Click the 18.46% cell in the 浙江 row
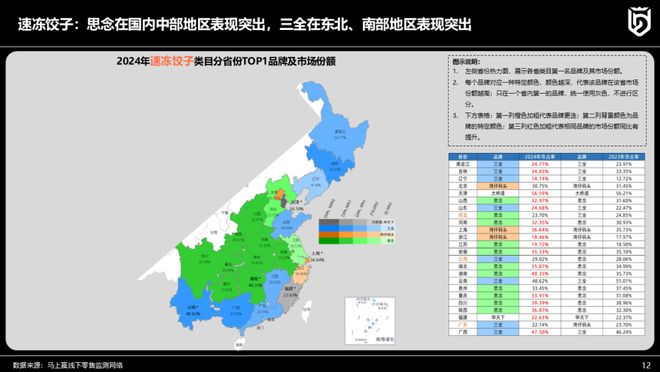 click(x=540, y=237)
